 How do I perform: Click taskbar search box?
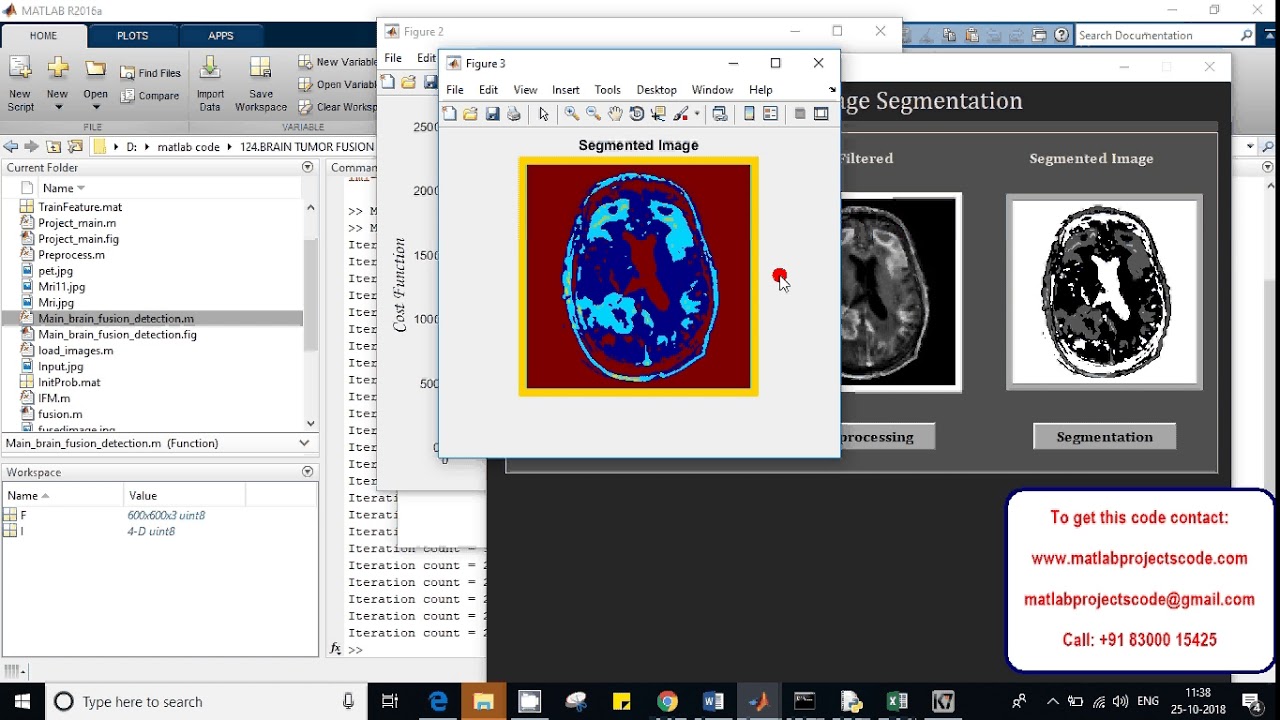206,701
